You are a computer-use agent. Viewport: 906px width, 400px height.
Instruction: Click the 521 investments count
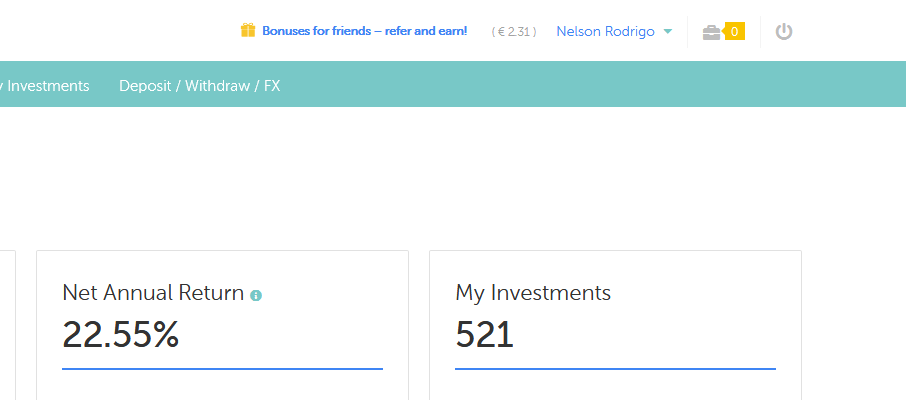click(x=485, y=335)
